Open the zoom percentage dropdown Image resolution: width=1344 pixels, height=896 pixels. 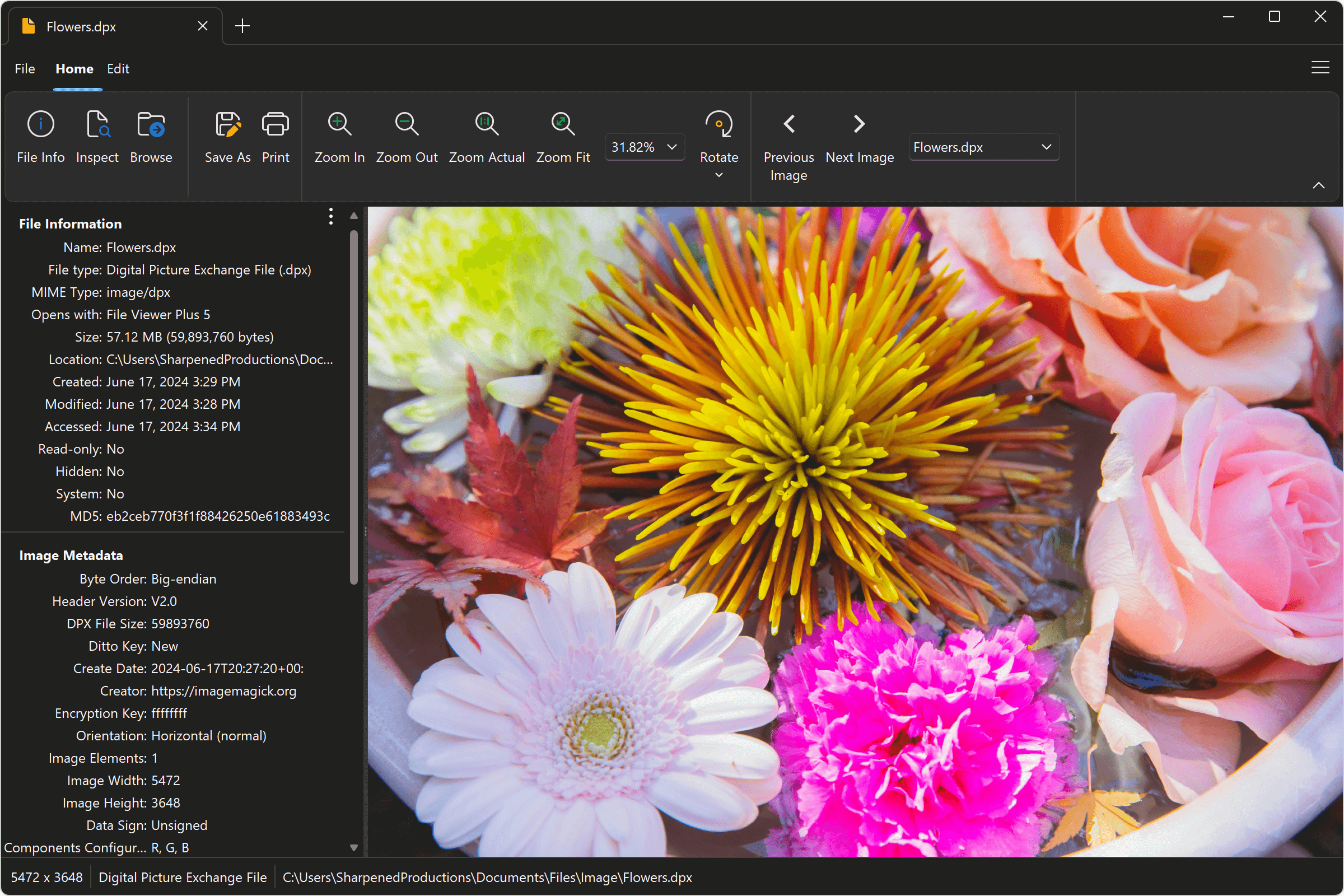click(x=671, y=147)
